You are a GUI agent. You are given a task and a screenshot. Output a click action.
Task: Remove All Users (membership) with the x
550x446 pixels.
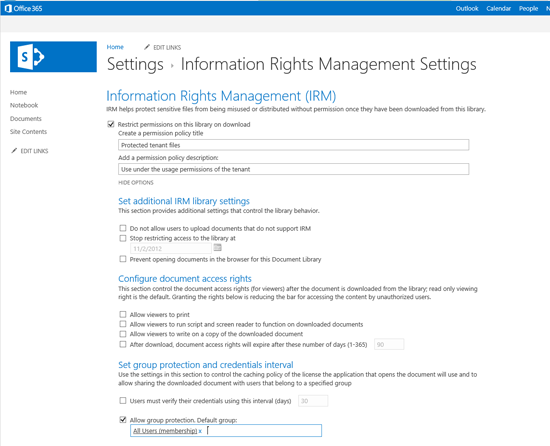[200, 431]
